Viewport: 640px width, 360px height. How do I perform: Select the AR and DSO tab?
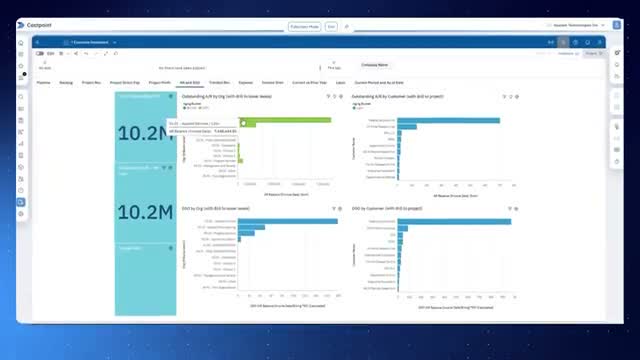190,82
